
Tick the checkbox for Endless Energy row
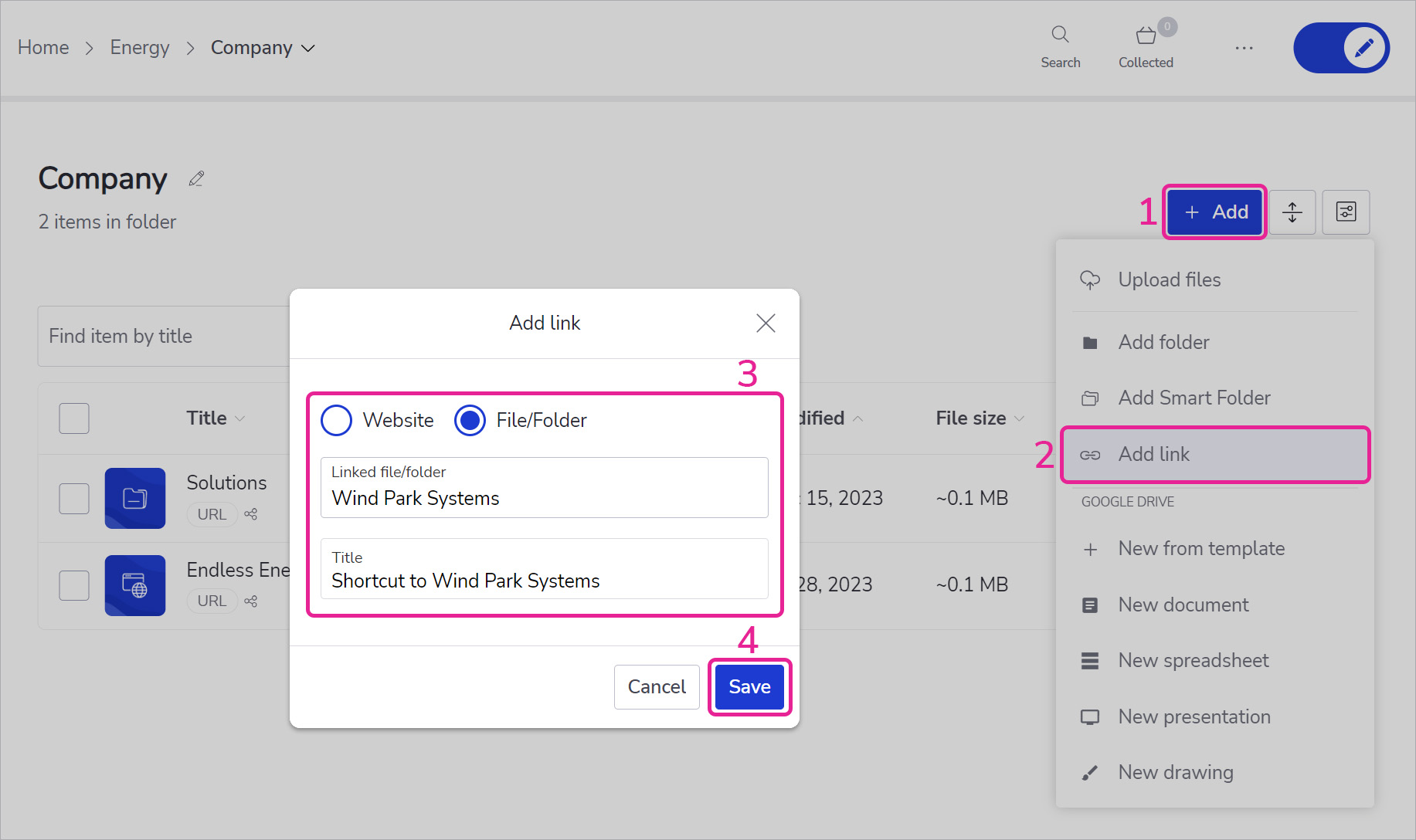click(74, 585)
